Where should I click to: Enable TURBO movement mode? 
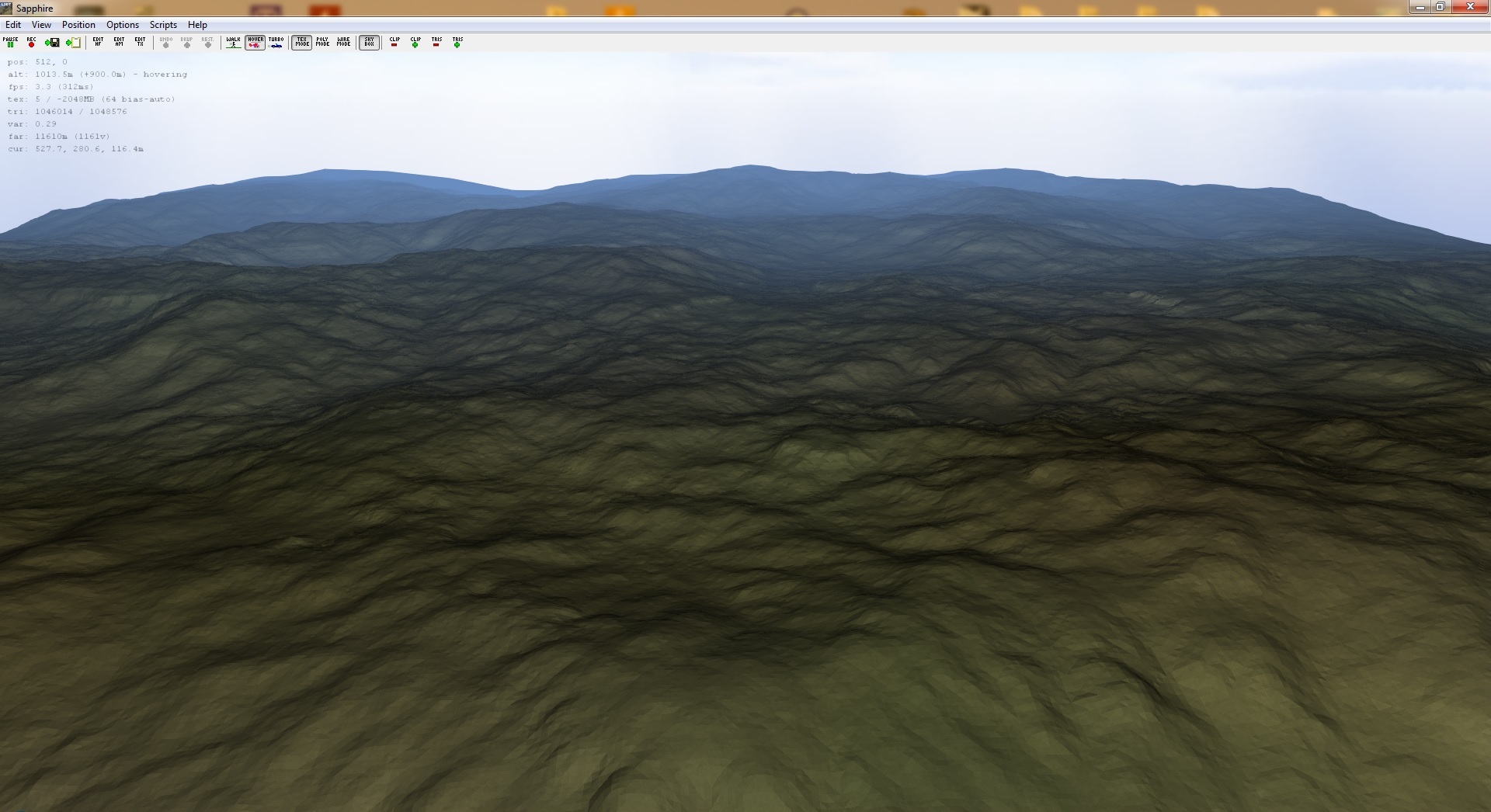[x=276, y=42]
